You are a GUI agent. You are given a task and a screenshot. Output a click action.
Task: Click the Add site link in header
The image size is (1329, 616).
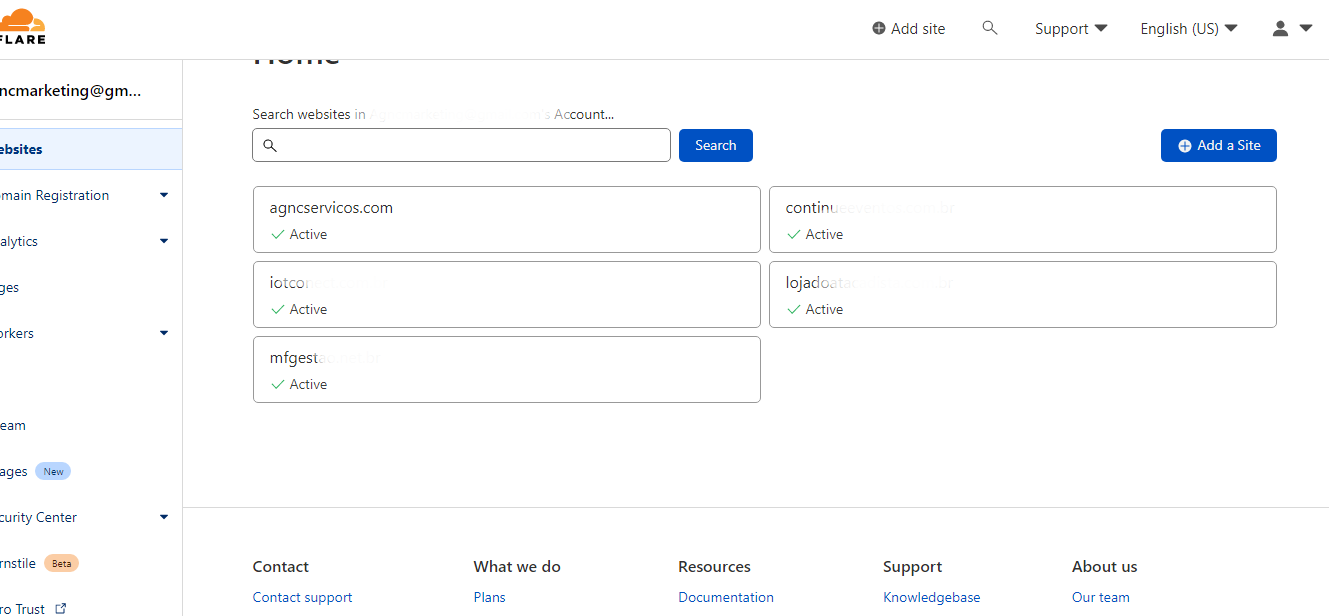tap(908, 29)
